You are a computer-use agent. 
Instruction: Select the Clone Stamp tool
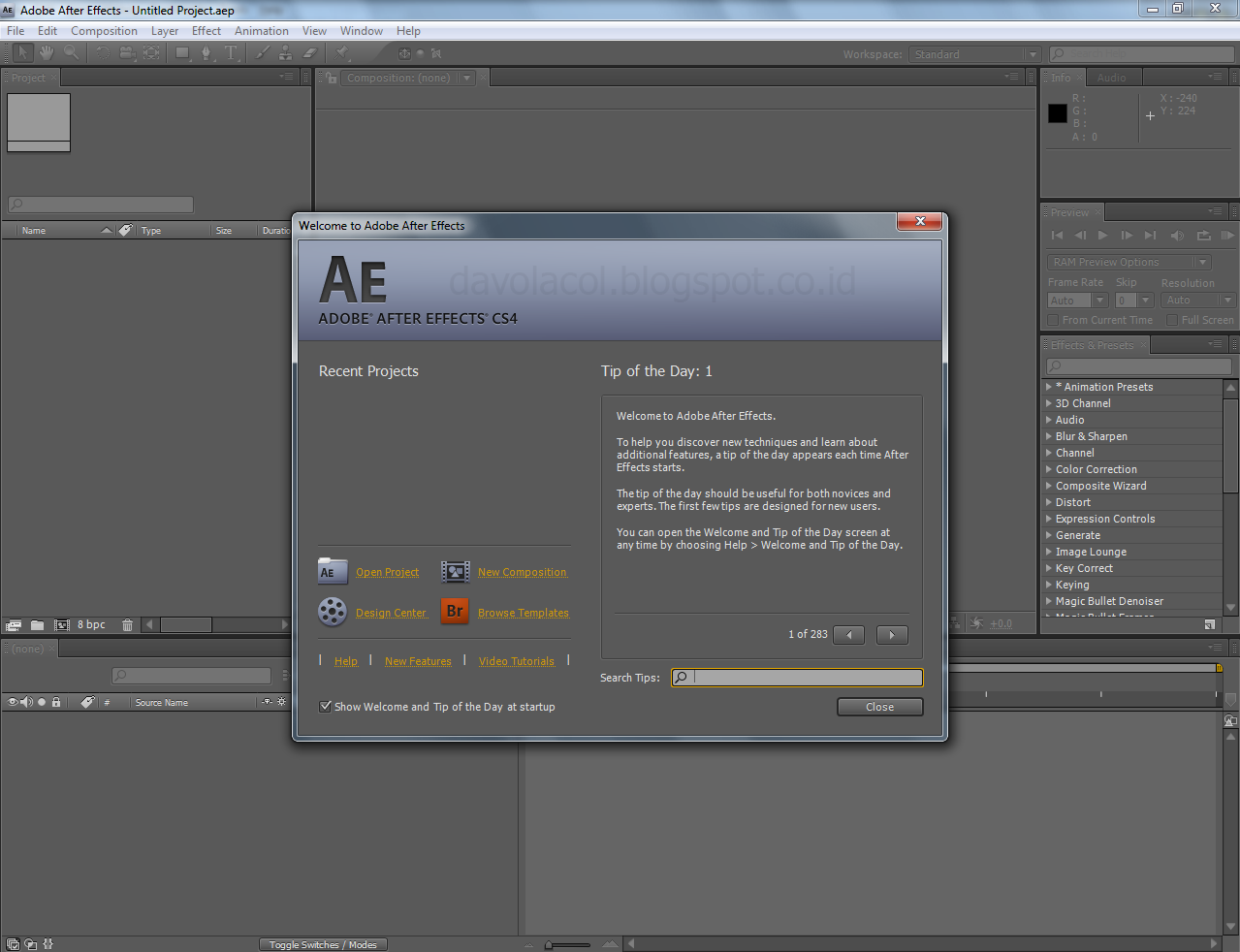(x=286, y=53)
